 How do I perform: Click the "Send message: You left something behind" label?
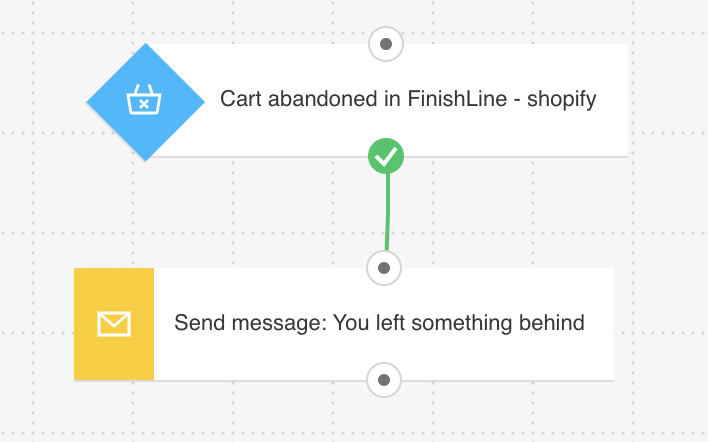point(379,324)
